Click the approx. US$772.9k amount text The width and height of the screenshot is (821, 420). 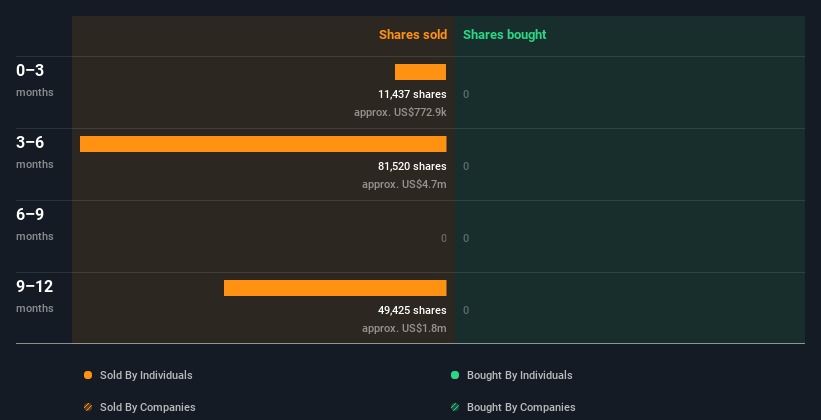tap(400, 112)
